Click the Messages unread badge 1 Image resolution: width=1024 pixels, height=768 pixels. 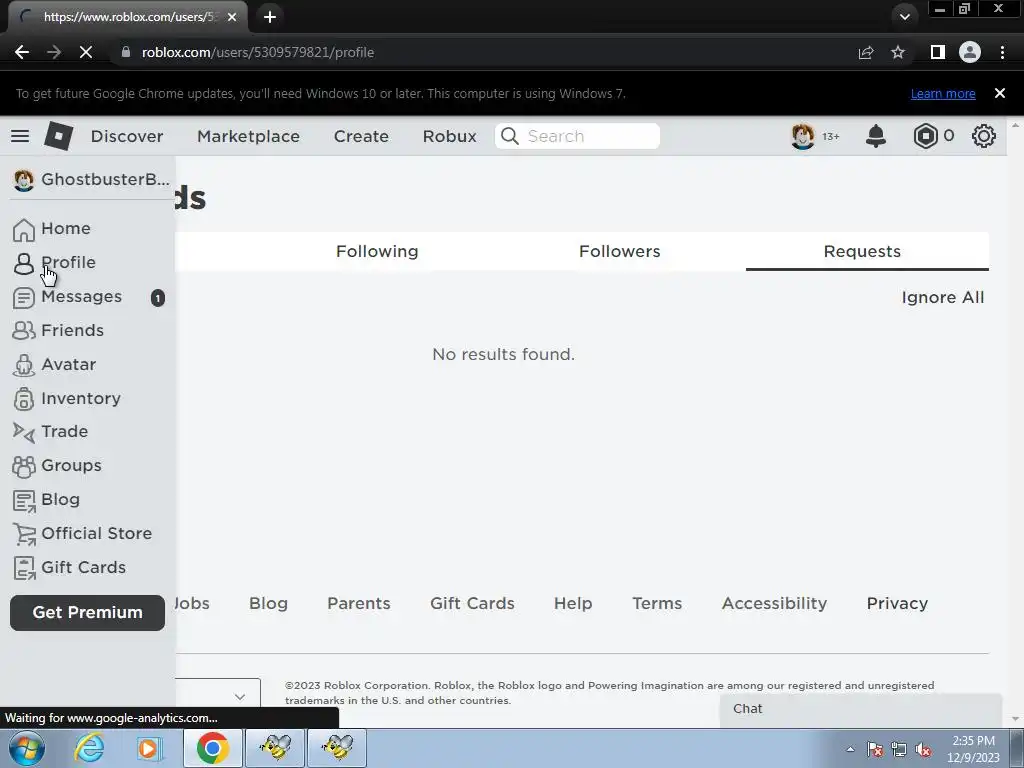tap(157, 298)
